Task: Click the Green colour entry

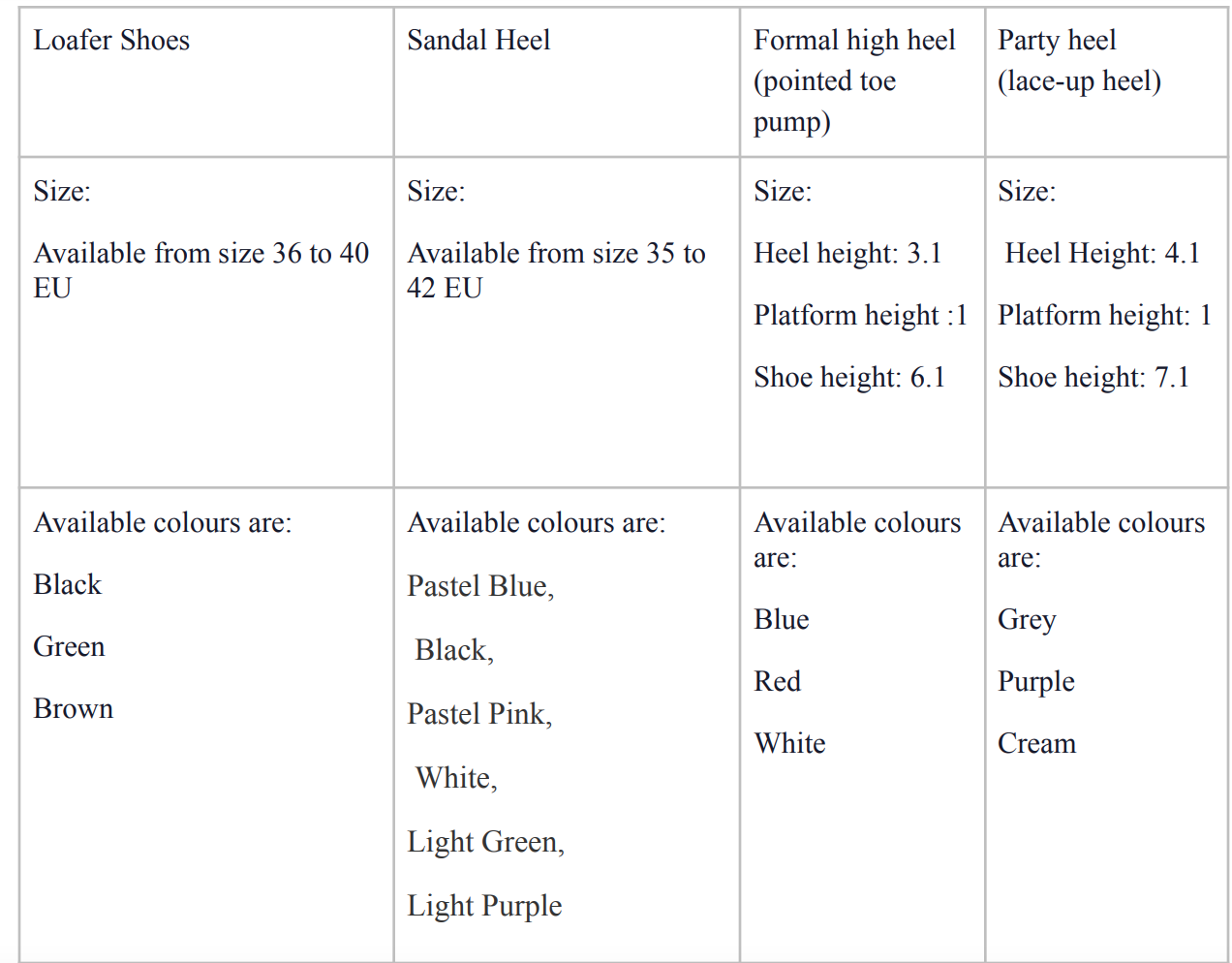Action: (69, 647)
